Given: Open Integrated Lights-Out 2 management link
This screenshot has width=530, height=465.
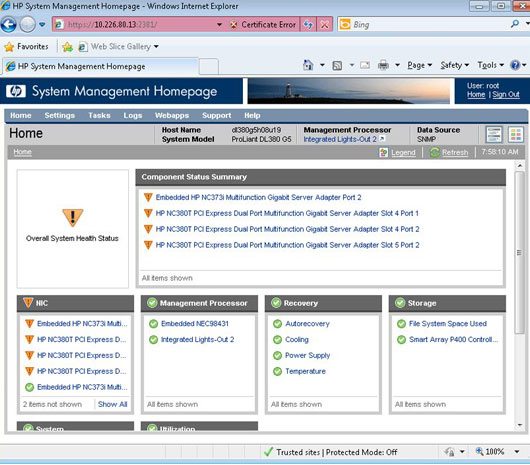Looking at the screenshot, I should point(340,139).
